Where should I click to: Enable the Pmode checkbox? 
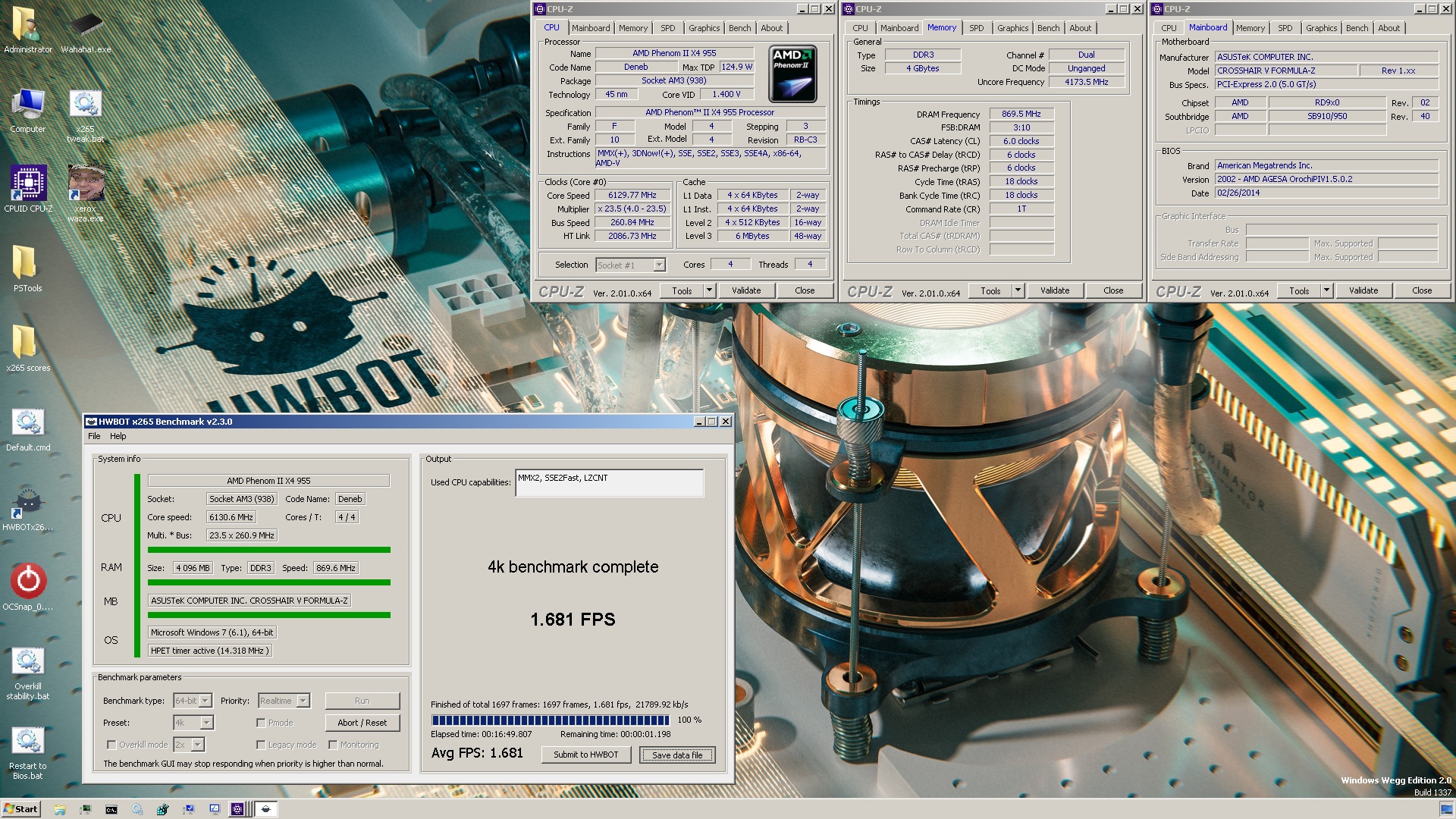coord(261,723)
